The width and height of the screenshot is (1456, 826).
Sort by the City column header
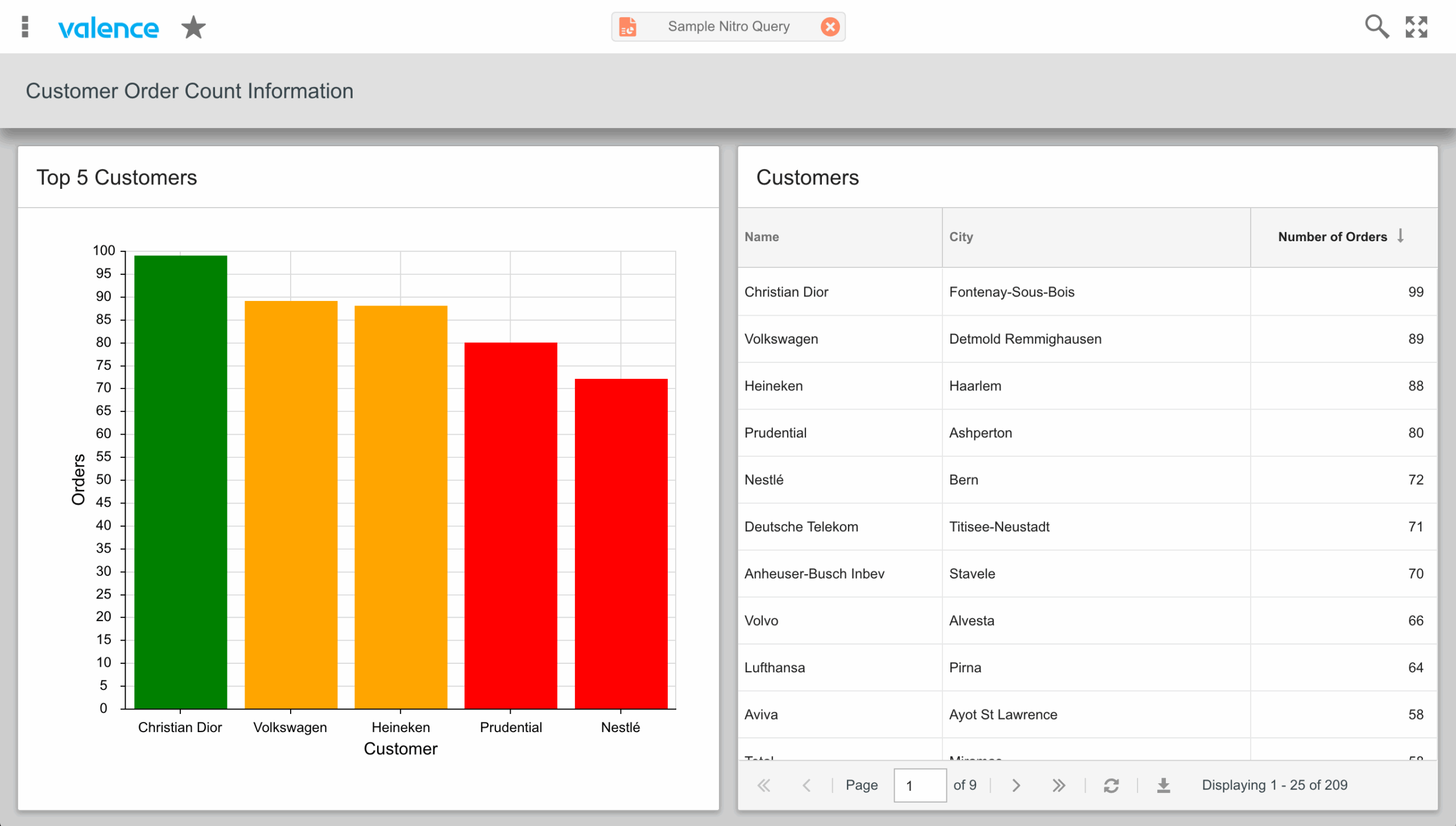pos(1096,237)
